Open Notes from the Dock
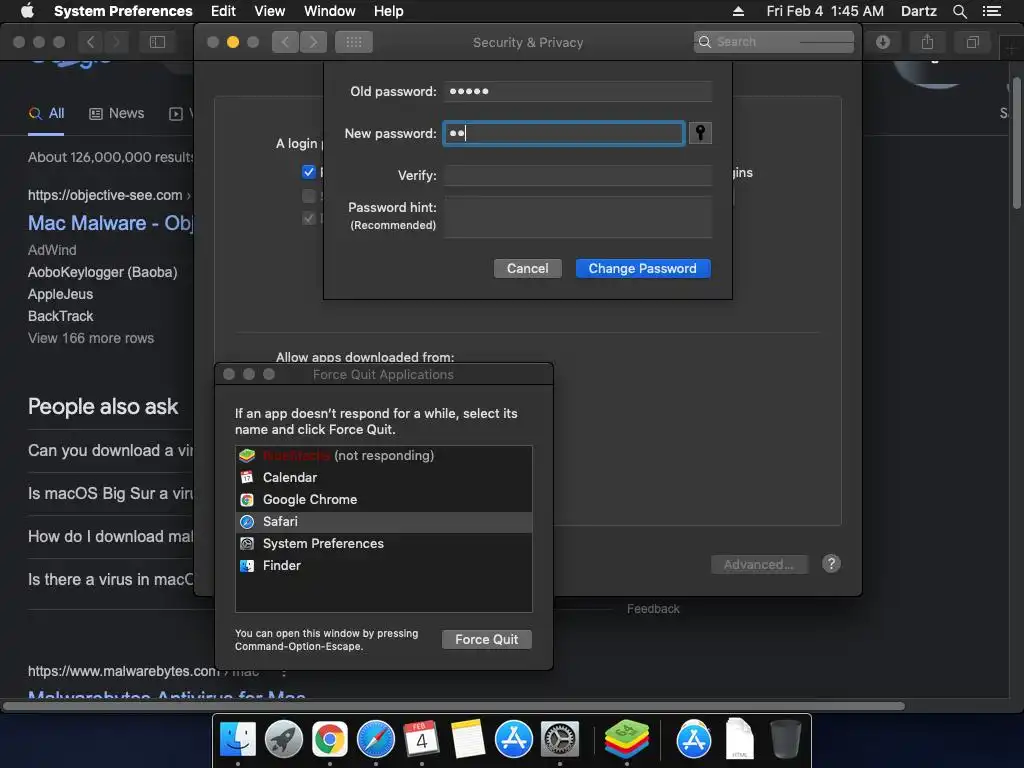Screen dimensions: 1024x768 (468, 739)
